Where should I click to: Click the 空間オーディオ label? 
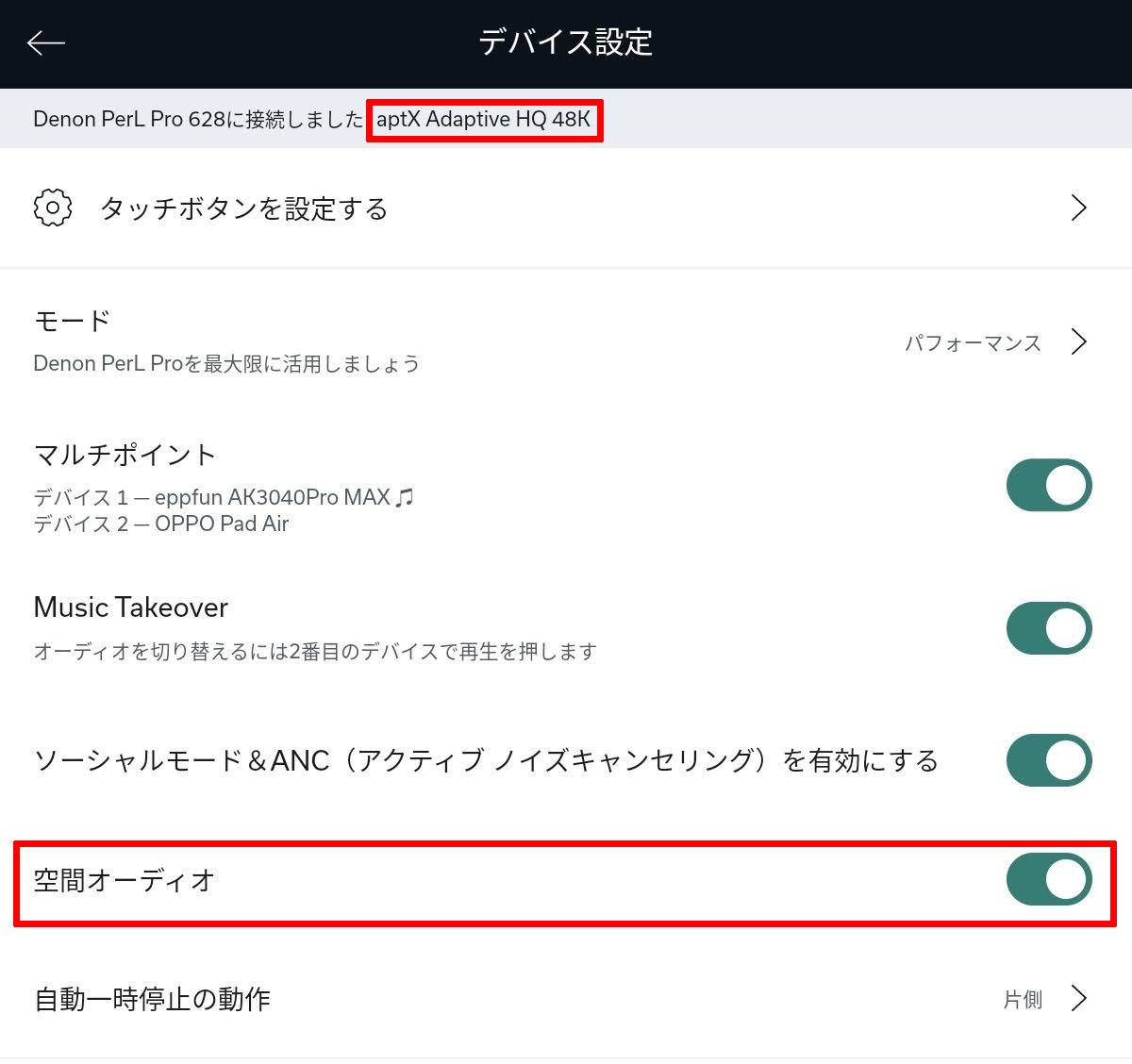[x=125, y=880]
